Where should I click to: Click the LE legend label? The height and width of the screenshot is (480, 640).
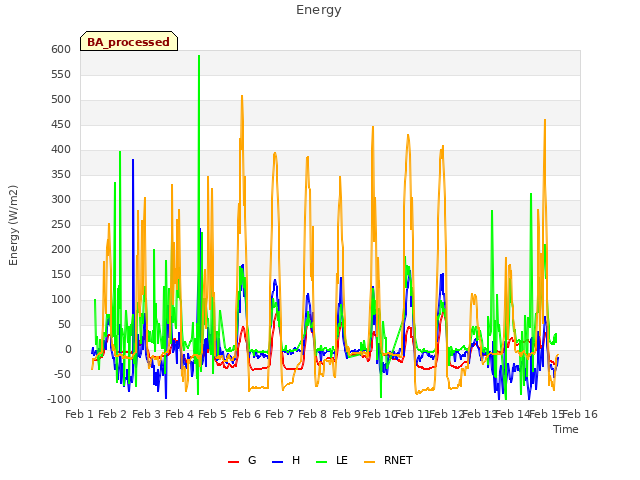pos(342,460)
